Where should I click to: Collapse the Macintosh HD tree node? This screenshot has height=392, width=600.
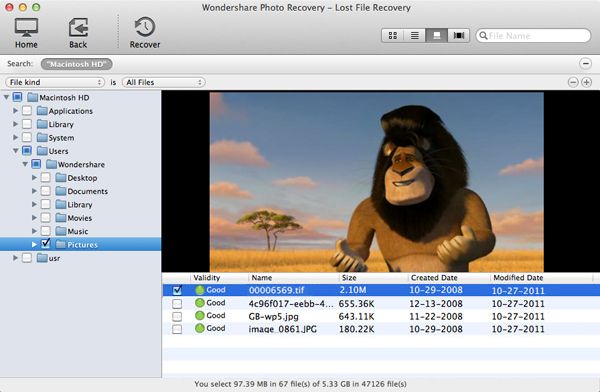(x=6, y=97)
